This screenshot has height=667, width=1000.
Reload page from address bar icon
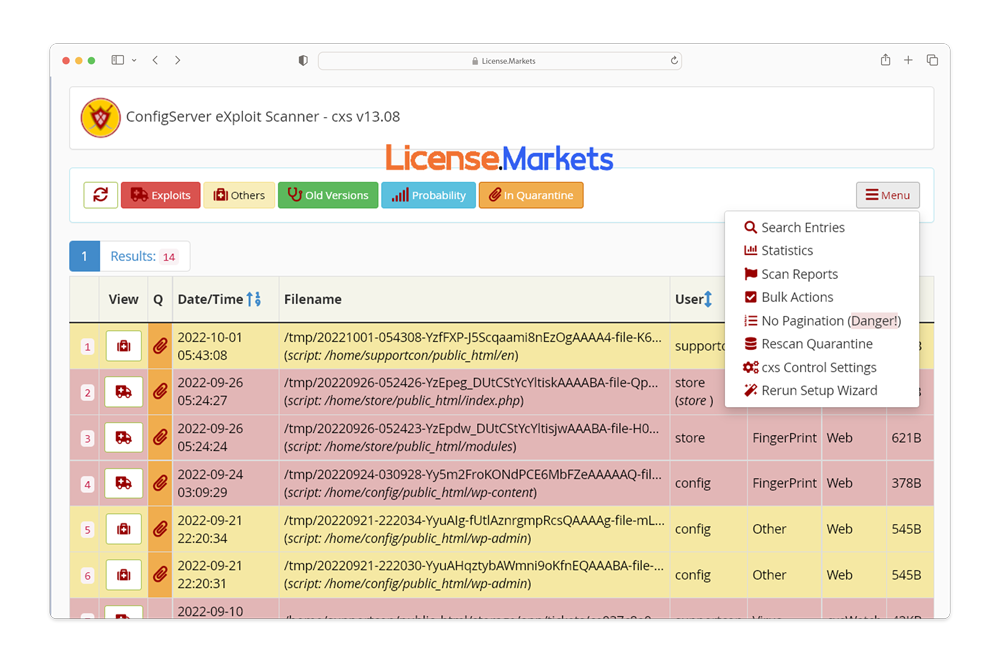674,61
